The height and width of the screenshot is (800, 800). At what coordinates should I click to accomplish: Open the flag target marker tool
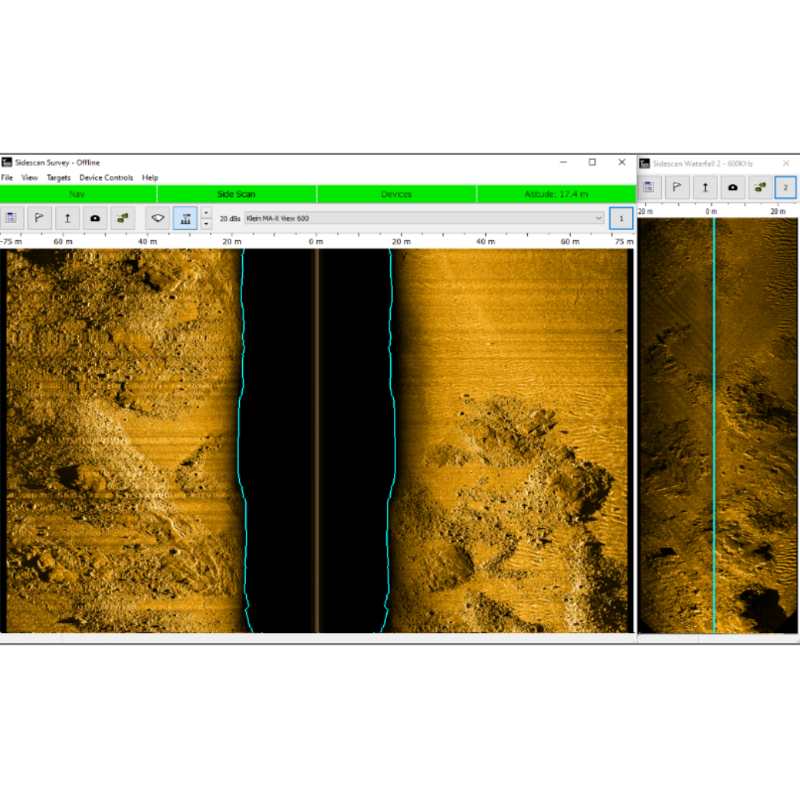pyautogui.click(x=40, y=218)
